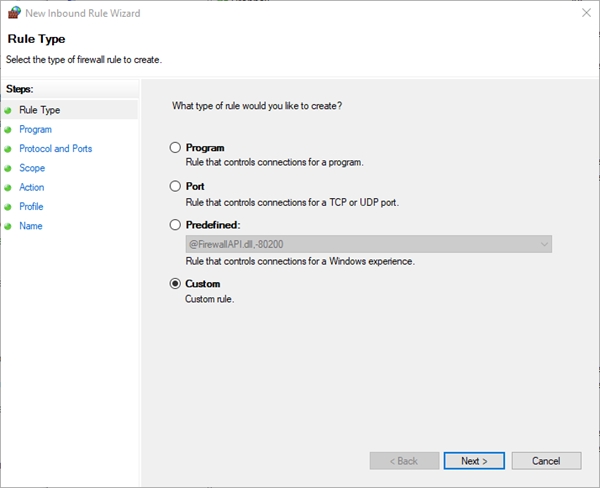600x488 pixels.
Task: Go to the Protocol and Ports step
Action: click(x=55, y=149)
